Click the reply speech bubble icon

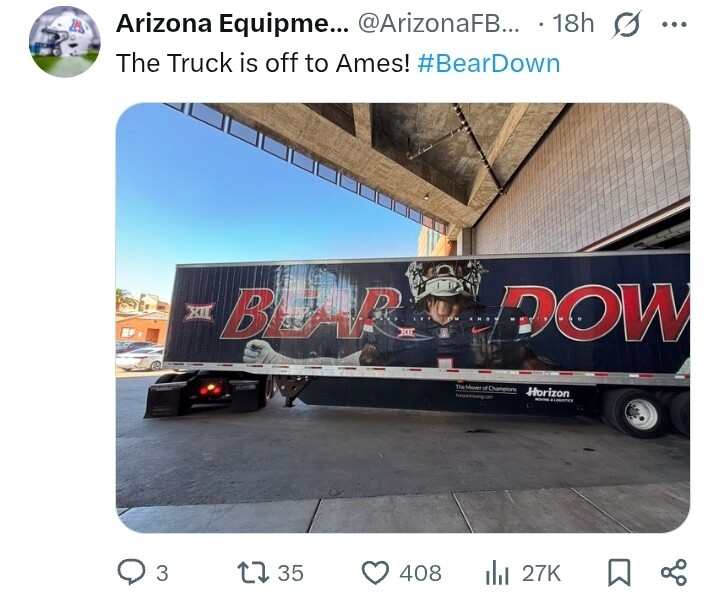pos(132,572)
